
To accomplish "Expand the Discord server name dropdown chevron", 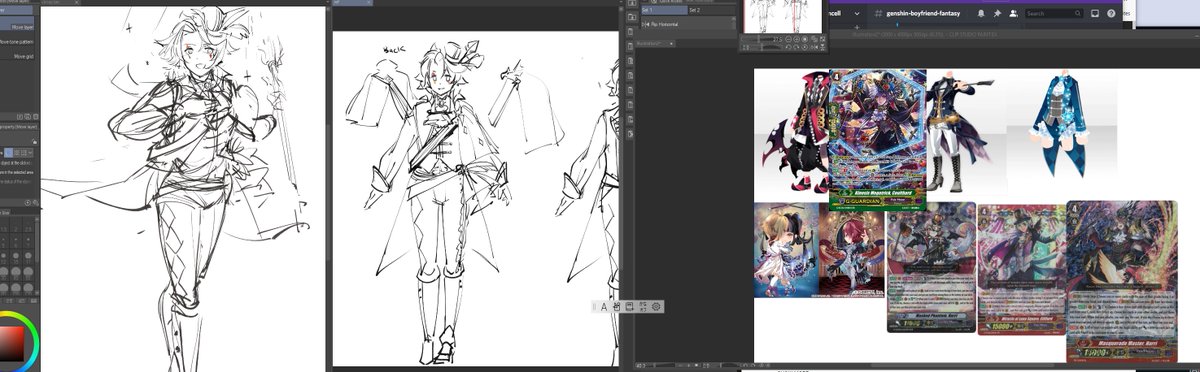I will coord(857,13).
